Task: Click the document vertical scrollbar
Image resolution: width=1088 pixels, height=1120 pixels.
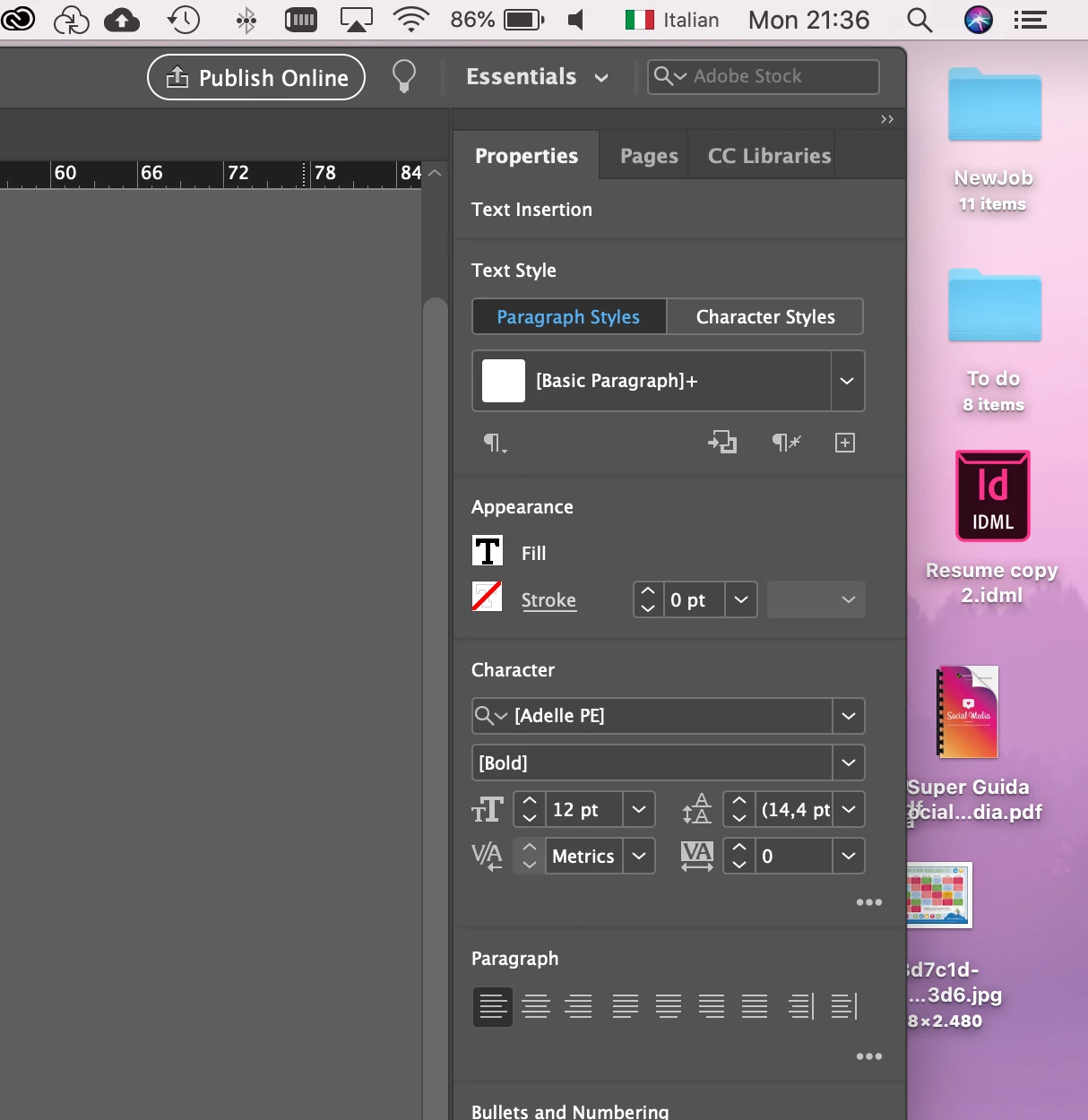Action: (x=436, y=708)
